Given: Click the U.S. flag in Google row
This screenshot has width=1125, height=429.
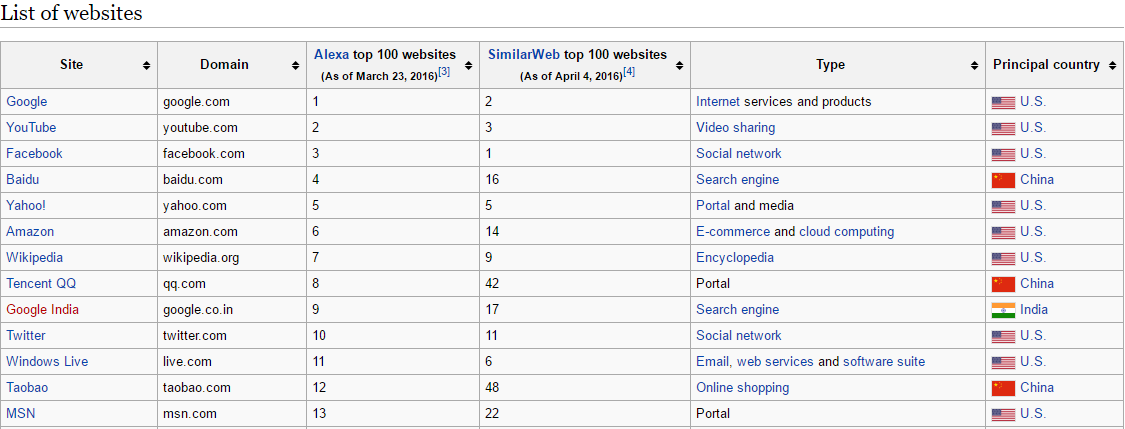Looking at the screenshot, I should (x=1003, y=103).
